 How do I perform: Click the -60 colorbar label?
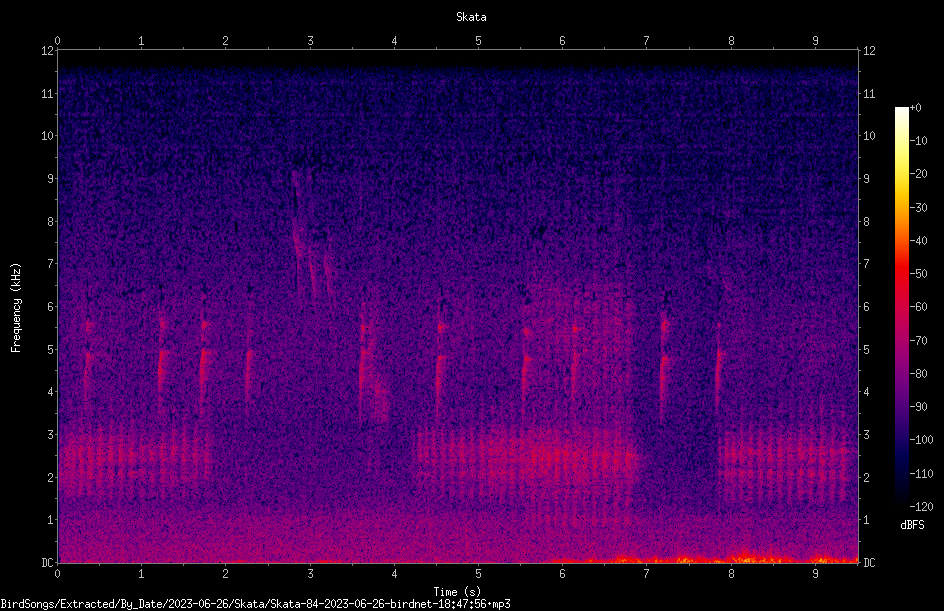(x=919, y=307)
